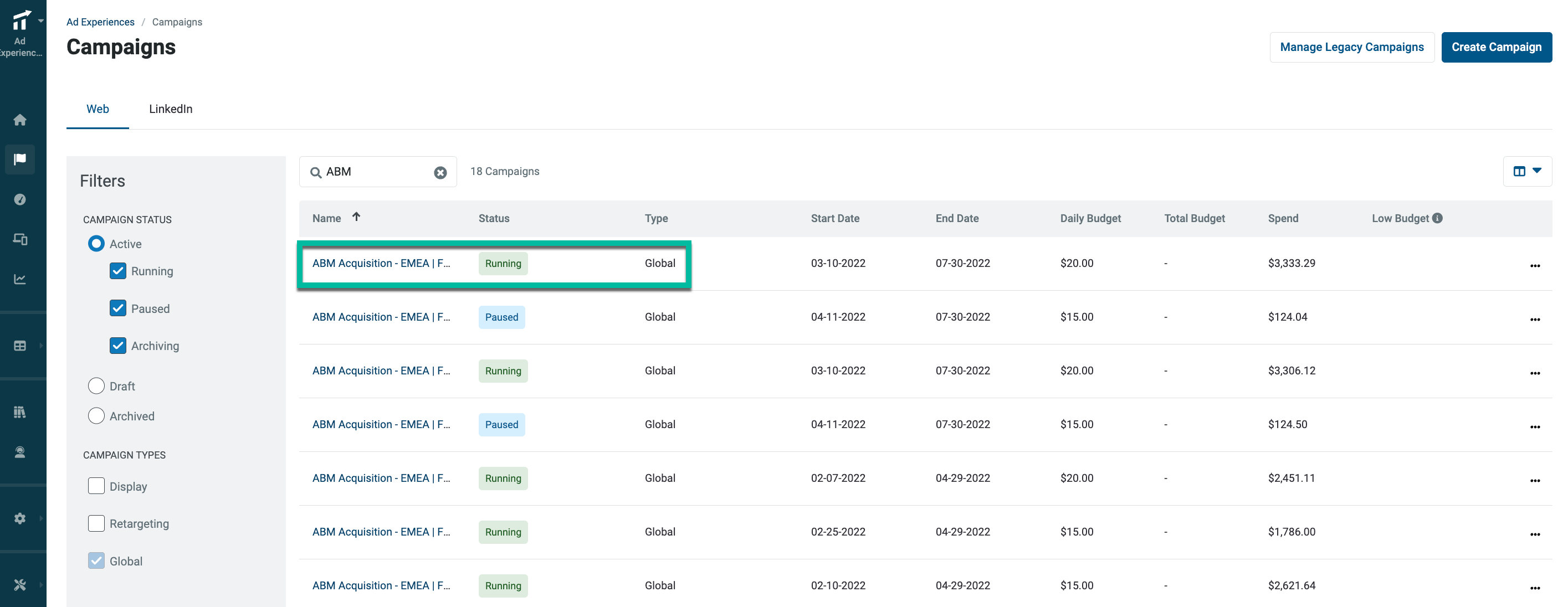Open the line chart analytics sidebar icon

pyautogui.click(x=20, y=279)
